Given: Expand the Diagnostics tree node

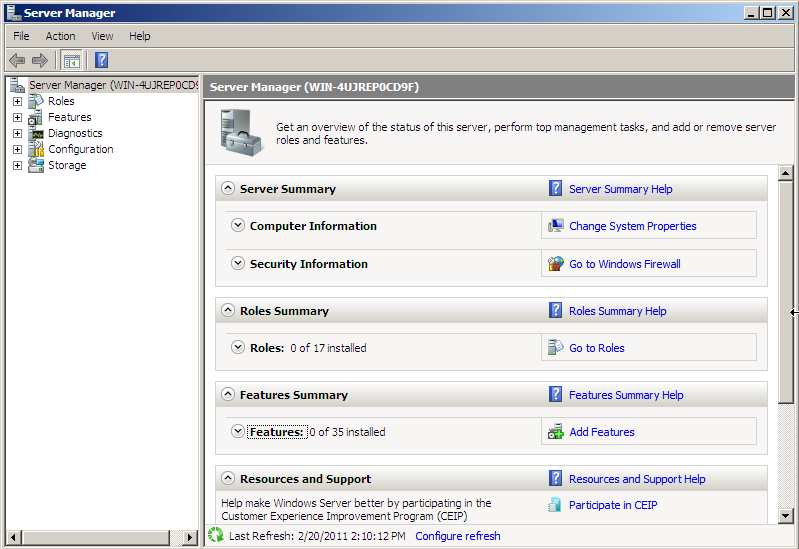Looking at the screenshot, I should pos(17,134).
